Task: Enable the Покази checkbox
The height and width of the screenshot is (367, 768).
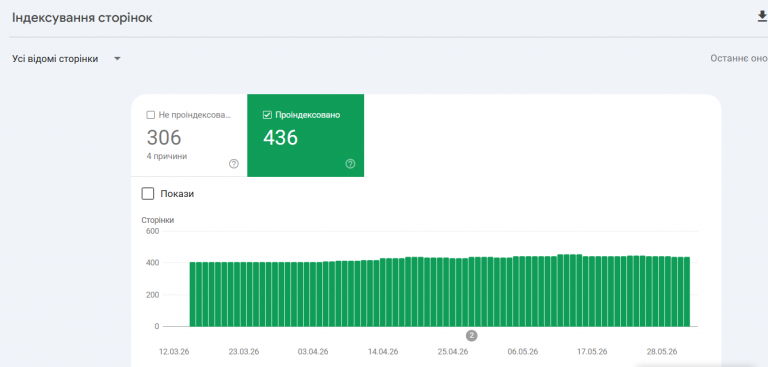Action: (x=147, y=194)
